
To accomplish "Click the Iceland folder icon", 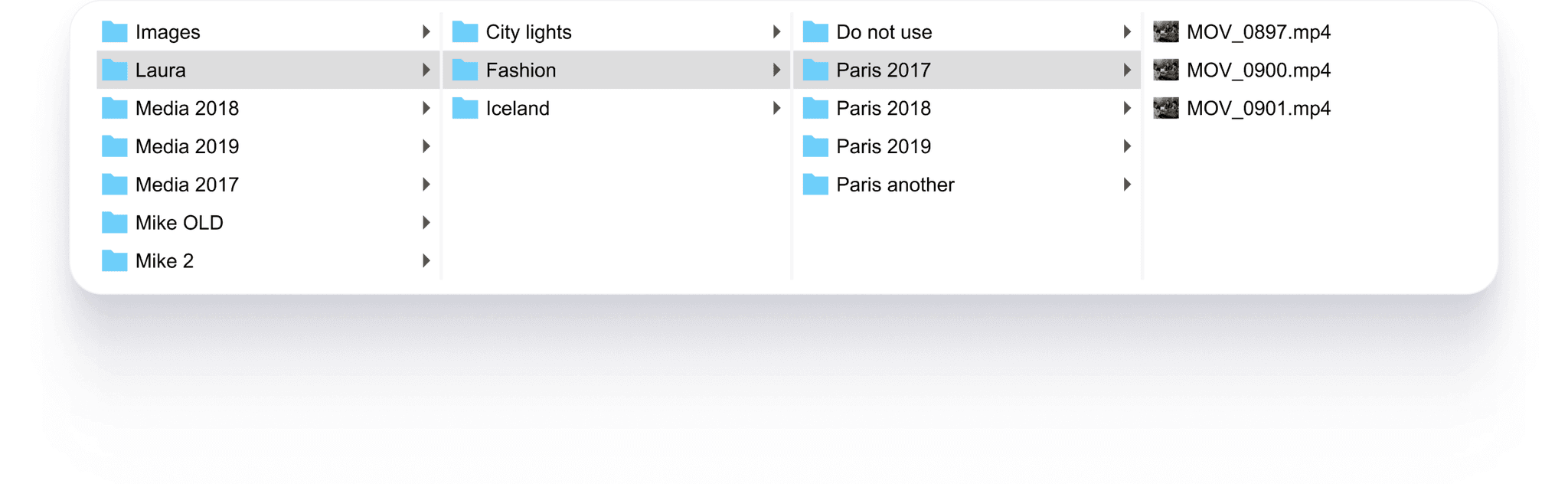I will [465, 108].
